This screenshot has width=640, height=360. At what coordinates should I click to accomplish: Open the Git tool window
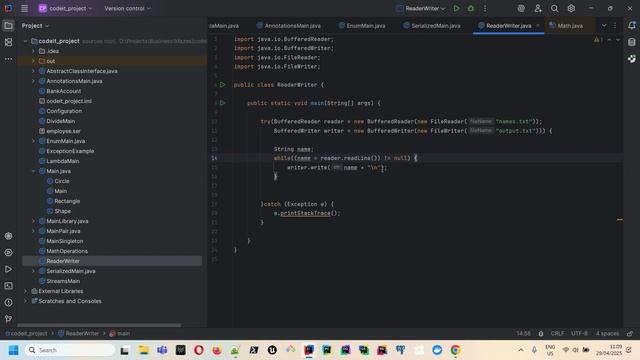pos(8,319)
